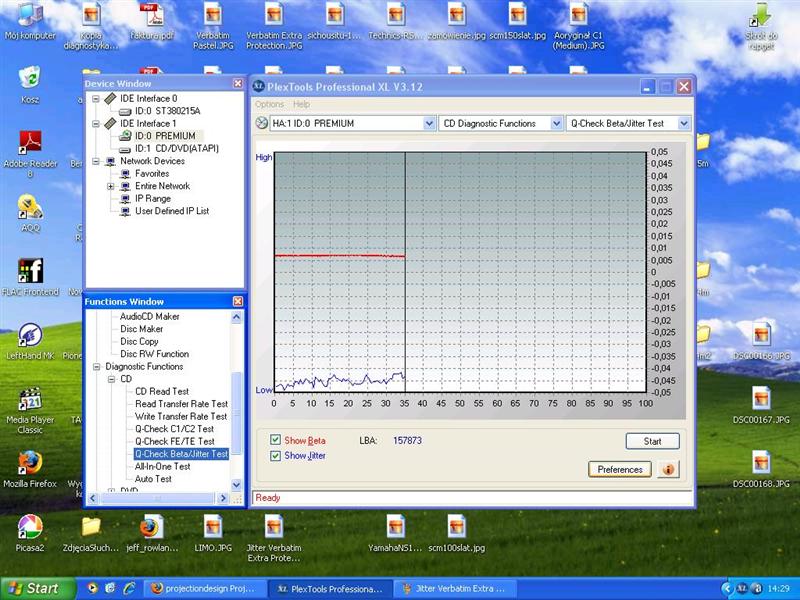Open the Help menu
The width and height of the screenshot is (800, 600).
pos(301,104)
